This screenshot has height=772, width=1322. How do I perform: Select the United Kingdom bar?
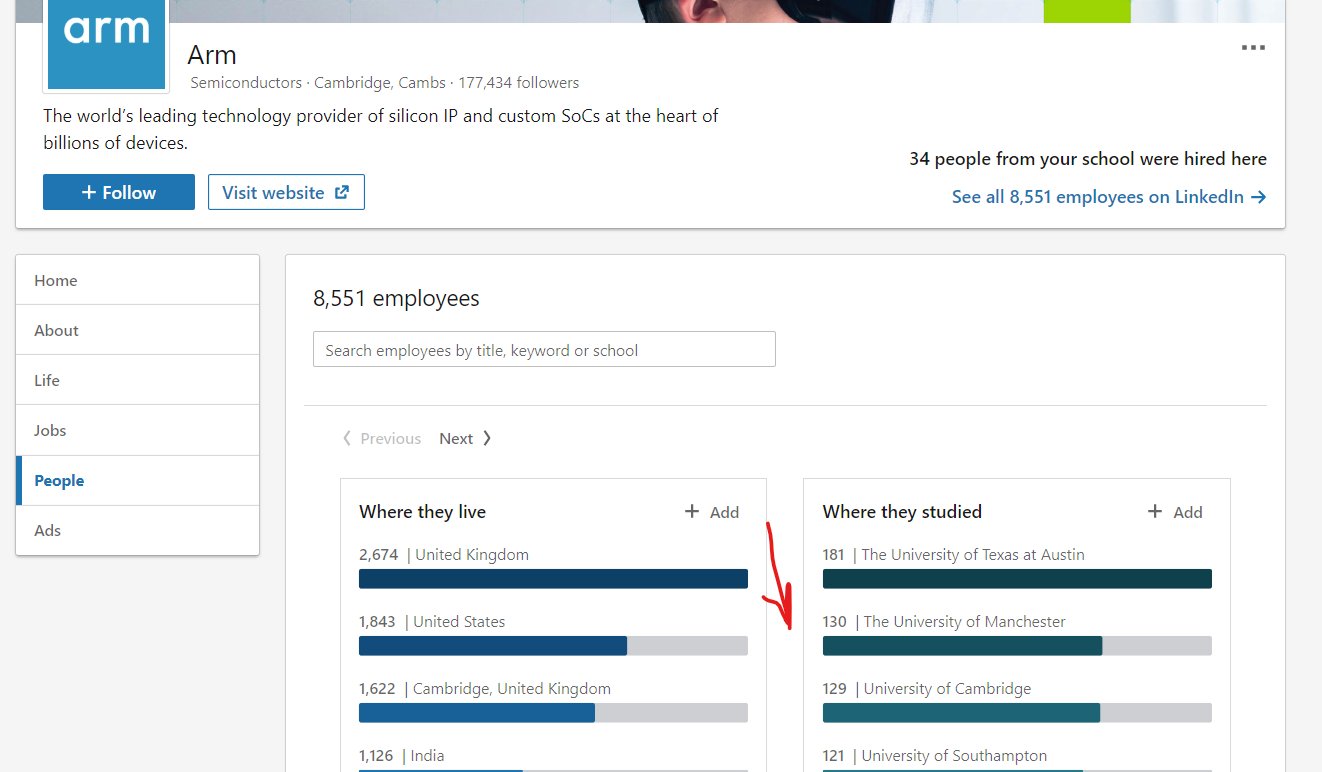(553, 579)
